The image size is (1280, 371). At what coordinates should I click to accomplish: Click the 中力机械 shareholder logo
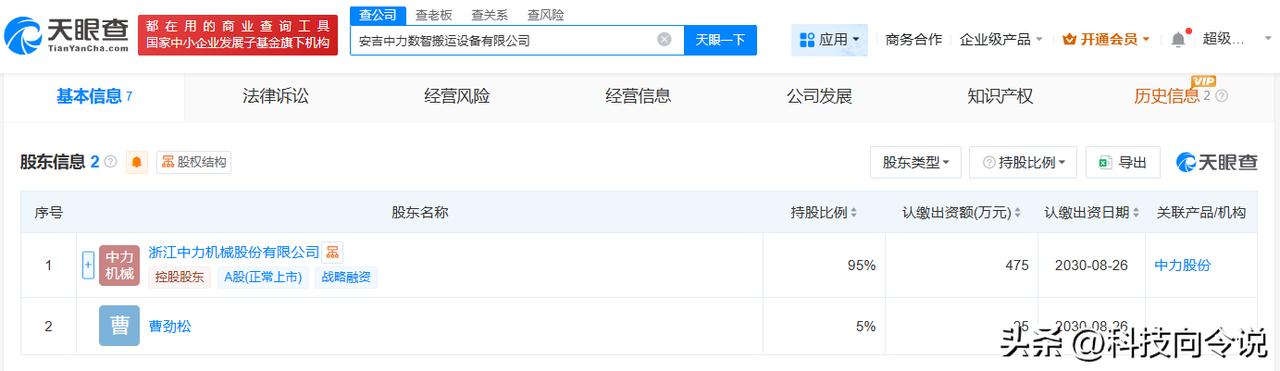tap(119, 265)
